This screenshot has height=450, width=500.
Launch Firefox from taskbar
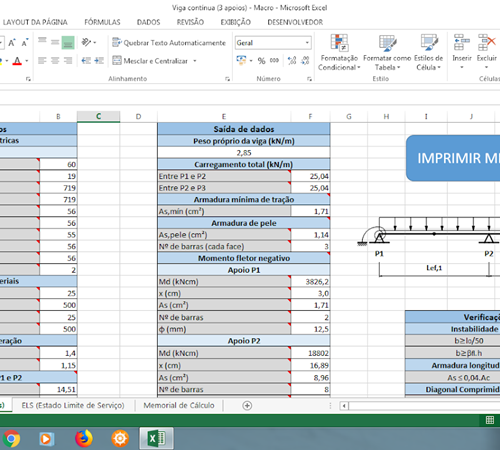83,438
